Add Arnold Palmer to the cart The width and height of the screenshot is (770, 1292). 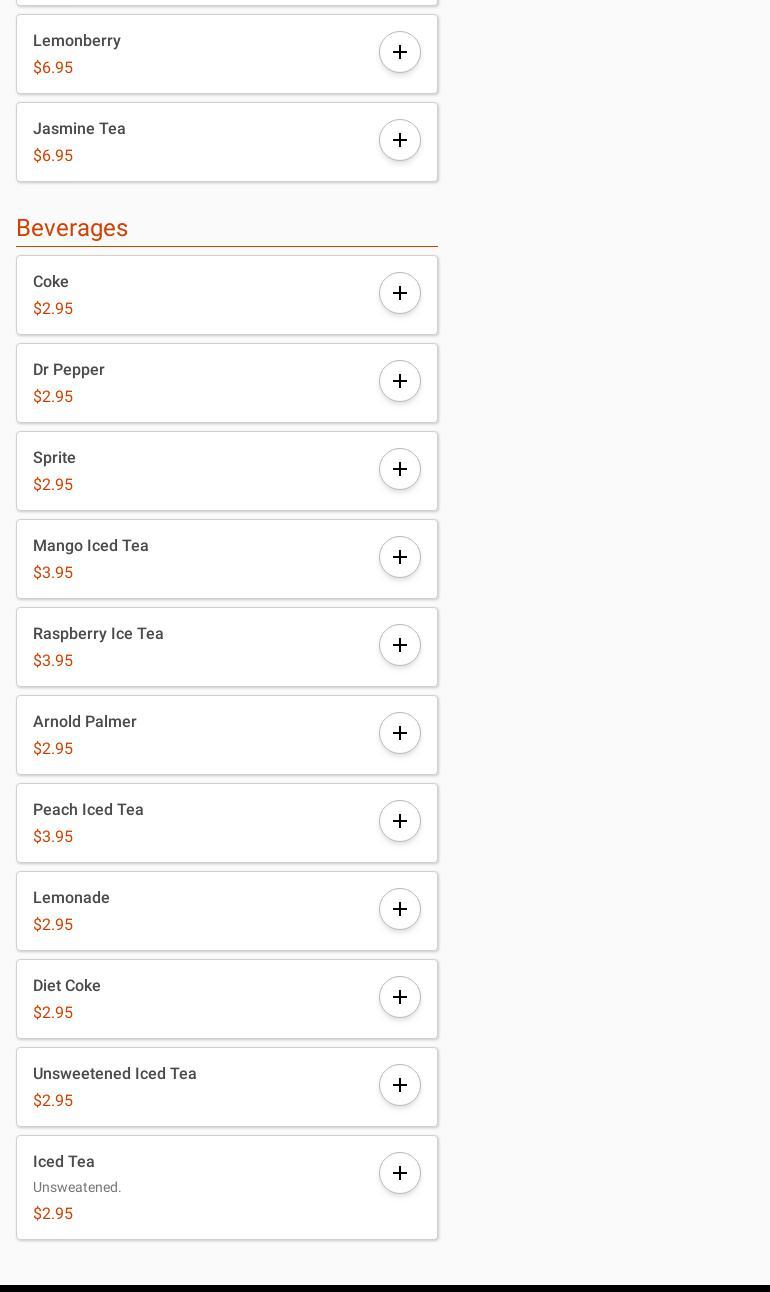(400, 733)
